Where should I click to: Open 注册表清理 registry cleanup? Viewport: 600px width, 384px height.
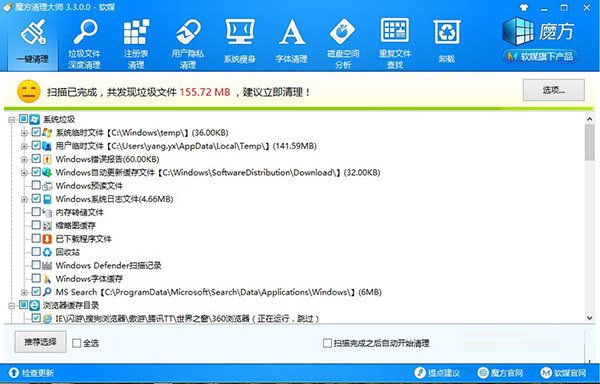coord(136,43)
